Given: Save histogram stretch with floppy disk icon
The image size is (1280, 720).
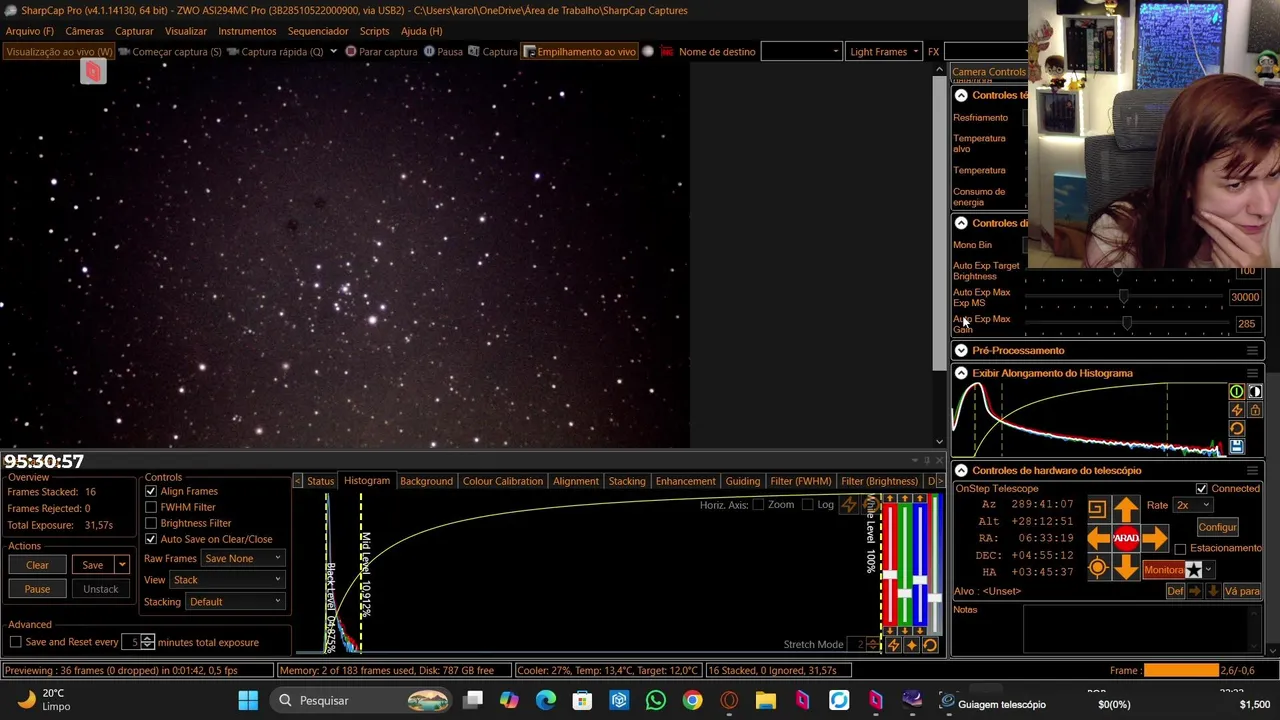Looking at the screenshot, I should [1237, 447].
